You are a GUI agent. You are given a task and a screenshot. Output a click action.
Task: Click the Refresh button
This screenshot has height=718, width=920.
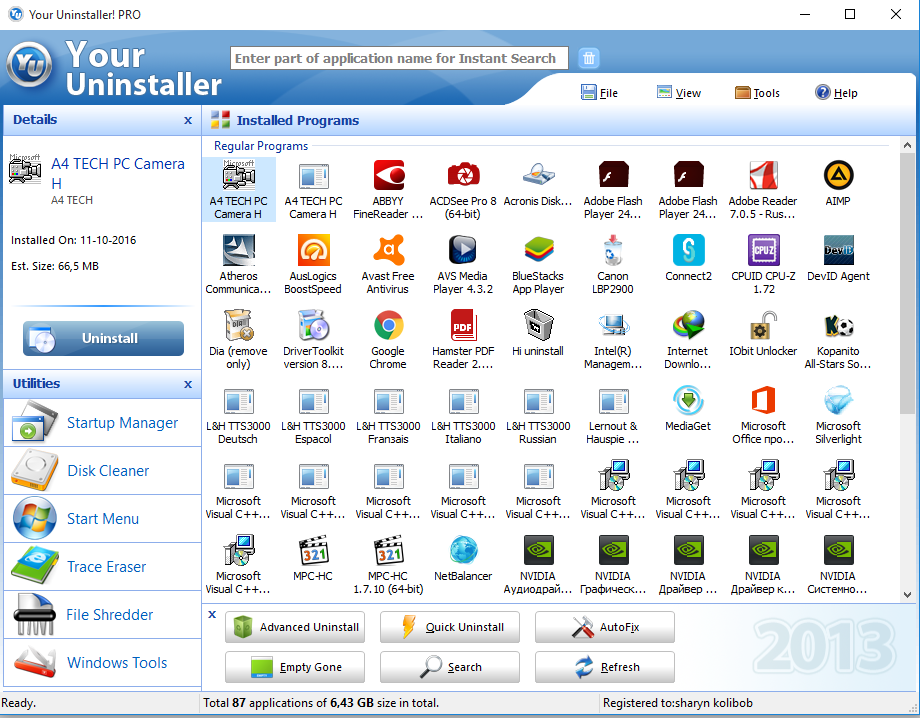click(x=604, y=667)
